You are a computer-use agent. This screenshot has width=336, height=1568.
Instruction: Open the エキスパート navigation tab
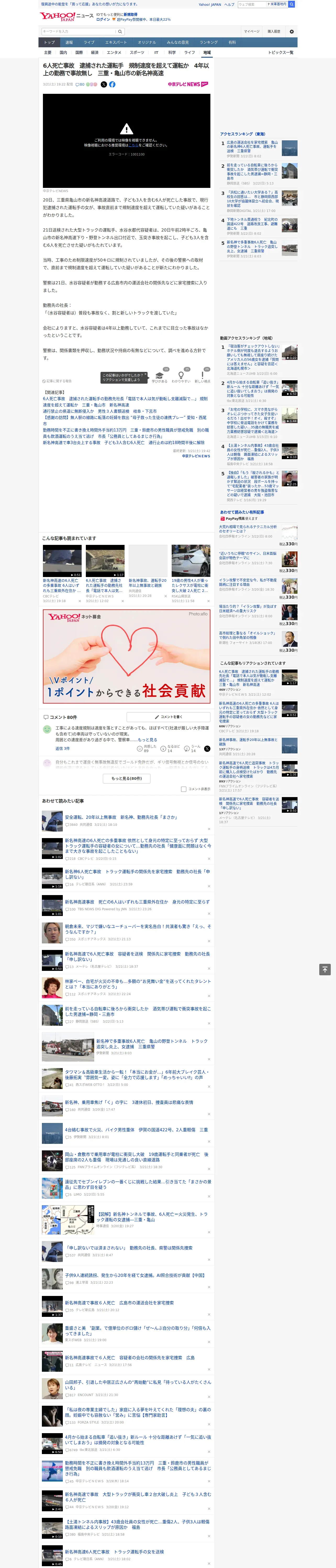point(116,43)
